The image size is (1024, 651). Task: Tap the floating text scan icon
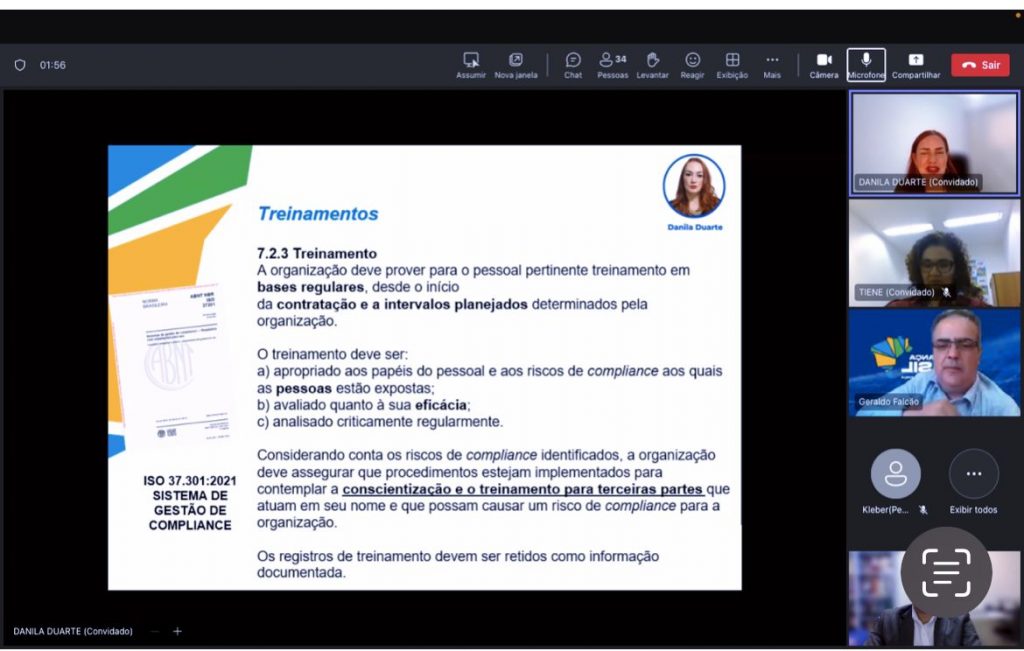point(945,573)
